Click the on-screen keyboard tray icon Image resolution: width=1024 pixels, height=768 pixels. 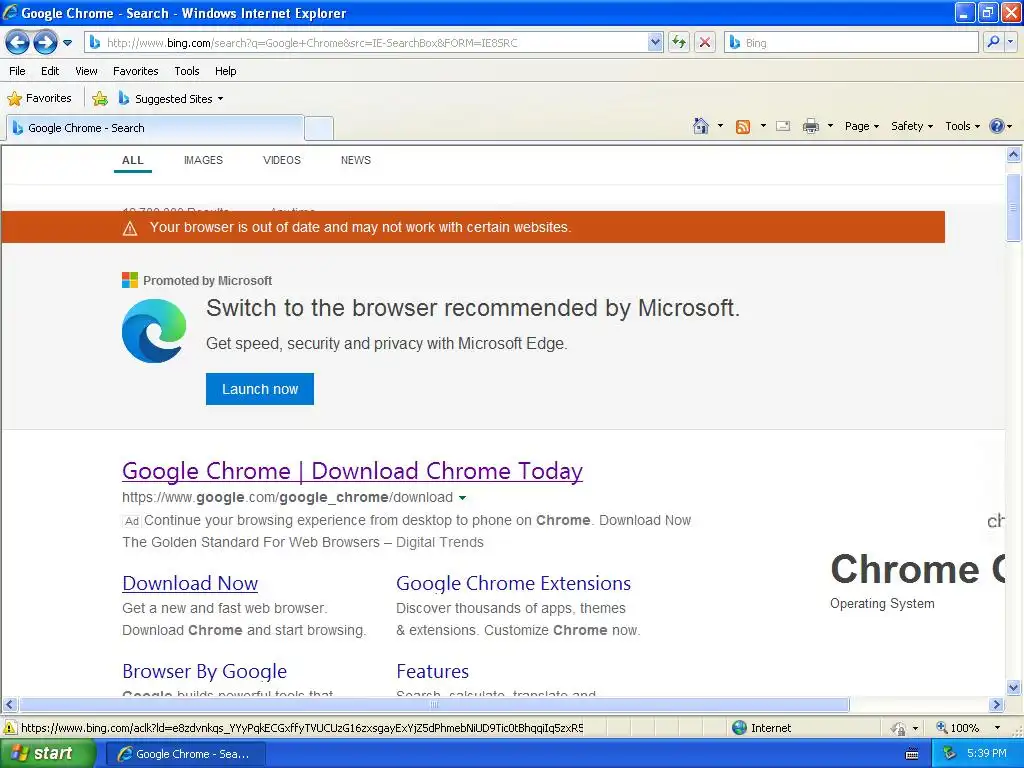(x=912, y=754)
